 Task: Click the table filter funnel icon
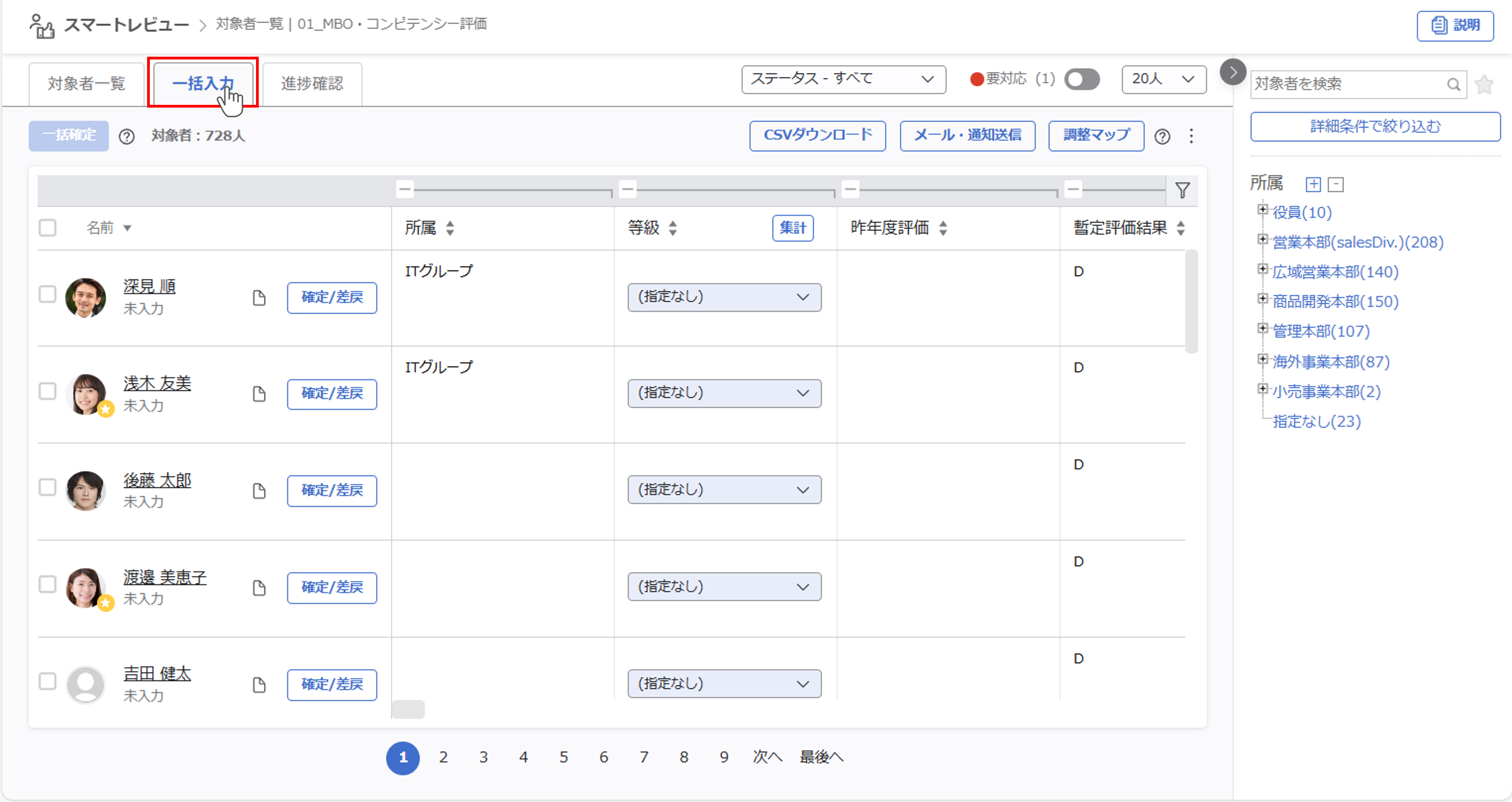(1182, 190)
